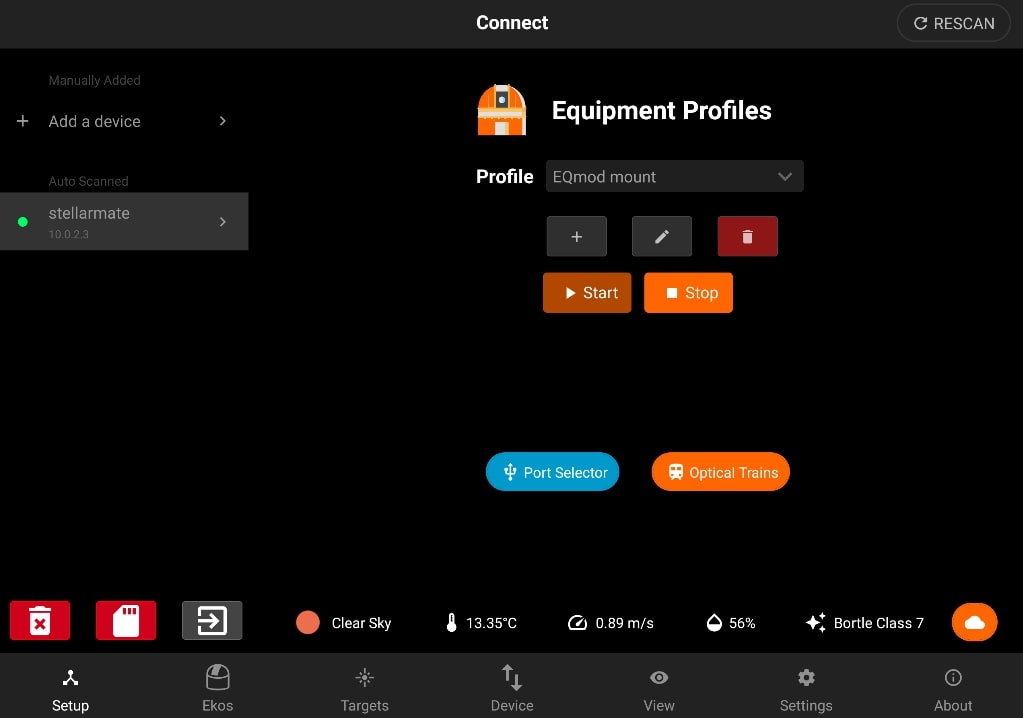Viewport: 1023px width, 718px height.
Task: Click the humidity 56% reading
Action: tap(742, 623)
